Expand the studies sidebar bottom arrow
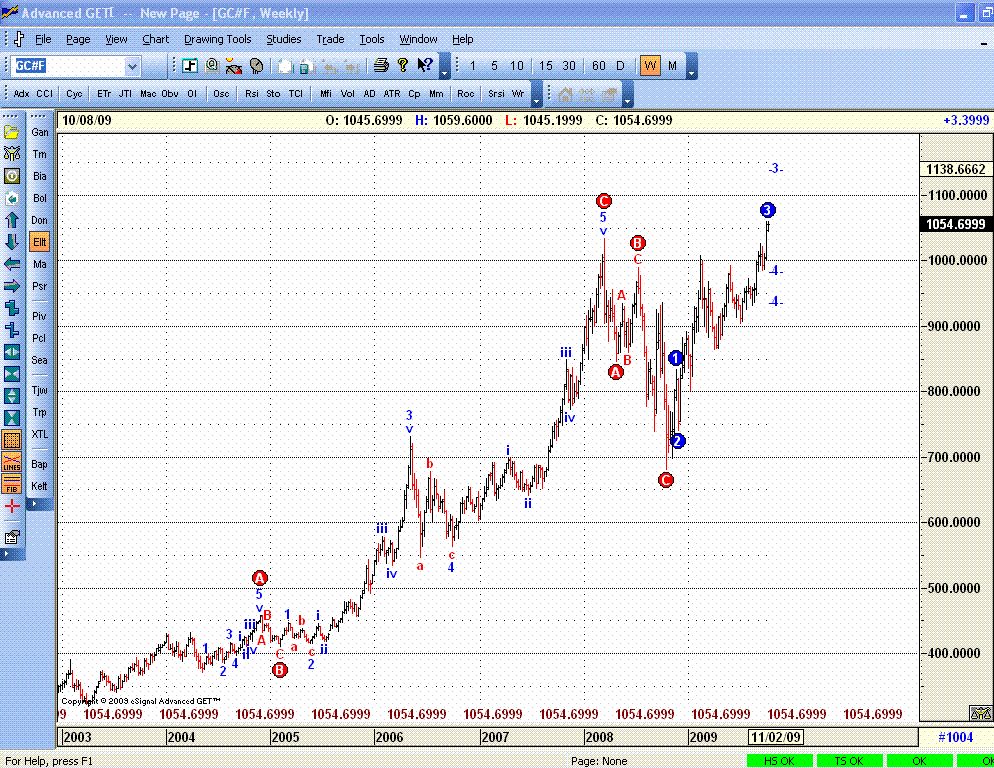The width and height of the screenshot is (994, 768). [x=39, y=504]
